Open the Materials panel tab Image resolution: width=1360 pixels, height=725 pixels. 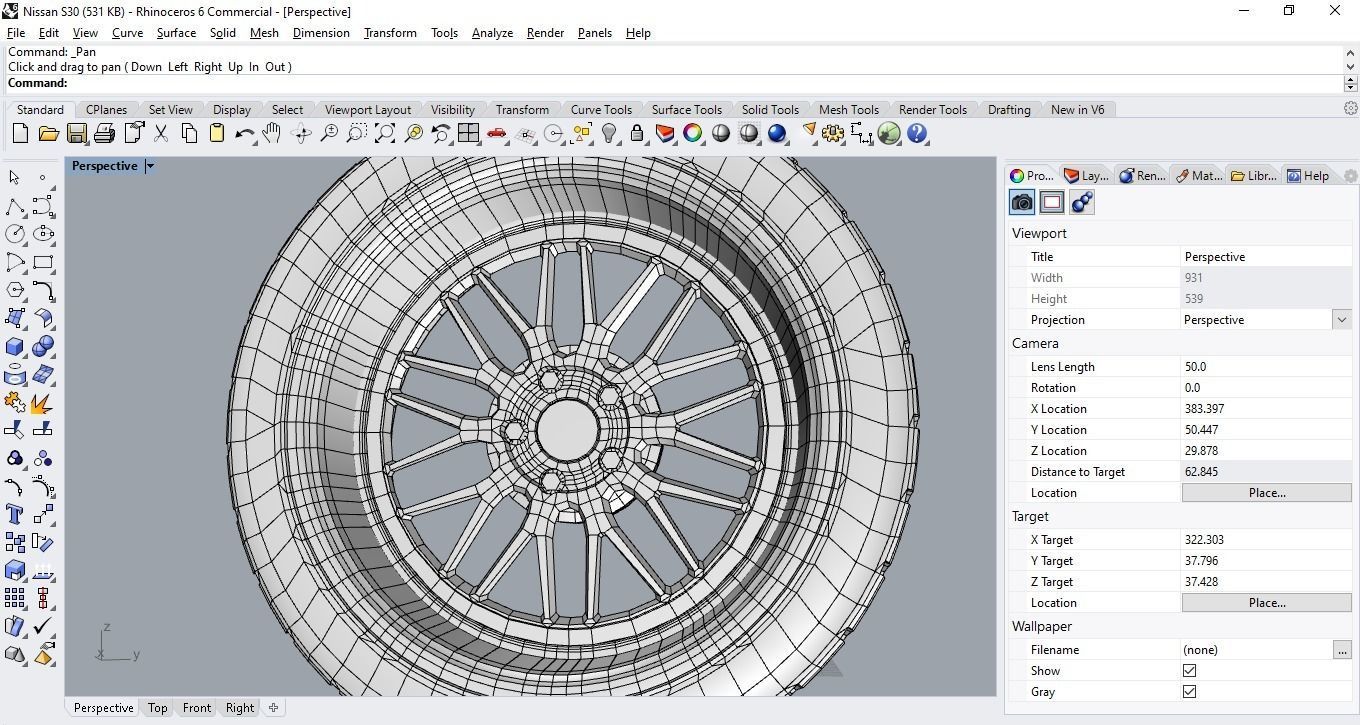[1199, 176]
